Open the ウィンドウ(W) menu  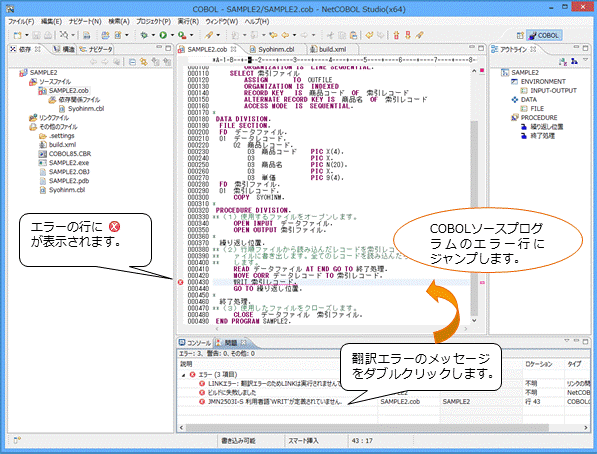click(x=222, y=21)
